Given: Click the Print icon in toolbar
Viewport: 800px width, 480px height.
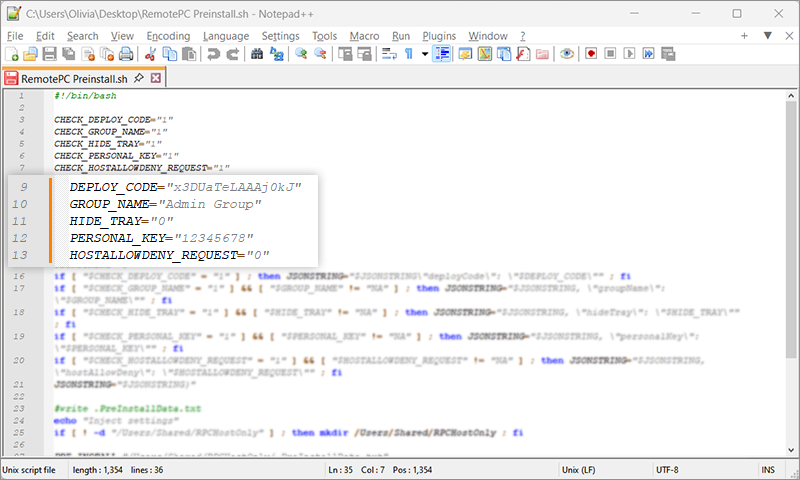Looking at the screenshot, I should click(123, 54).
